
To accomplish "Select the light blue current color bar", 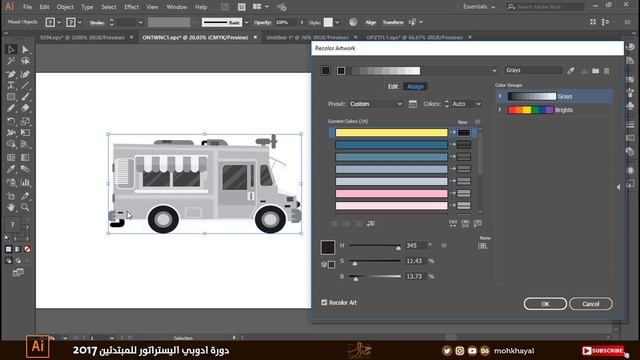I will pos(391,169).
